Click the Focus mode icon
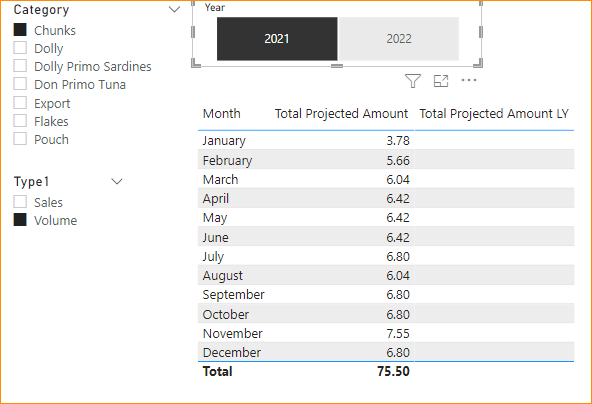592x404 pixels. (441, 81)
